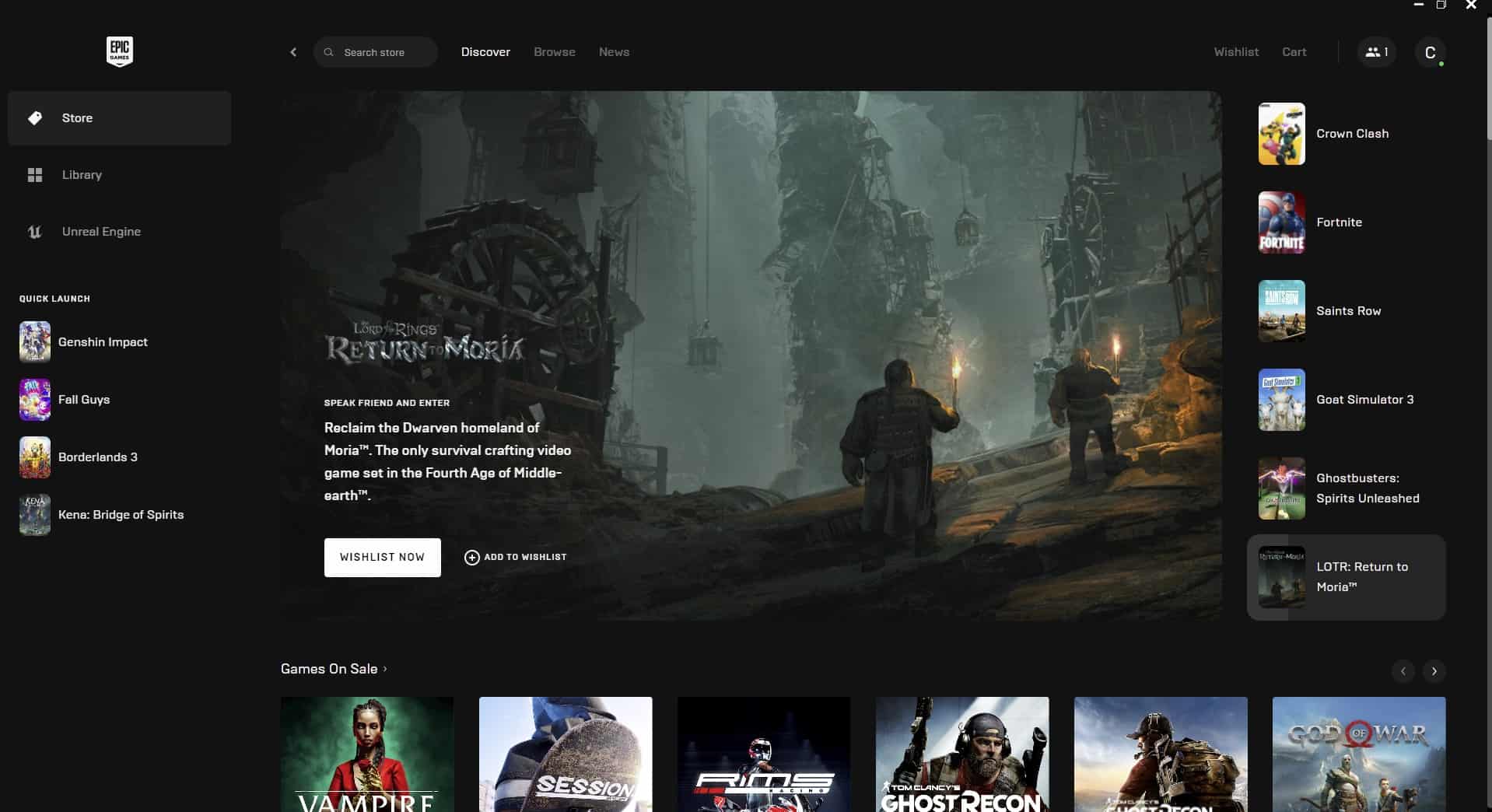
Task: Click the Wishlist Now button
Action: click(x=382, y=557)
